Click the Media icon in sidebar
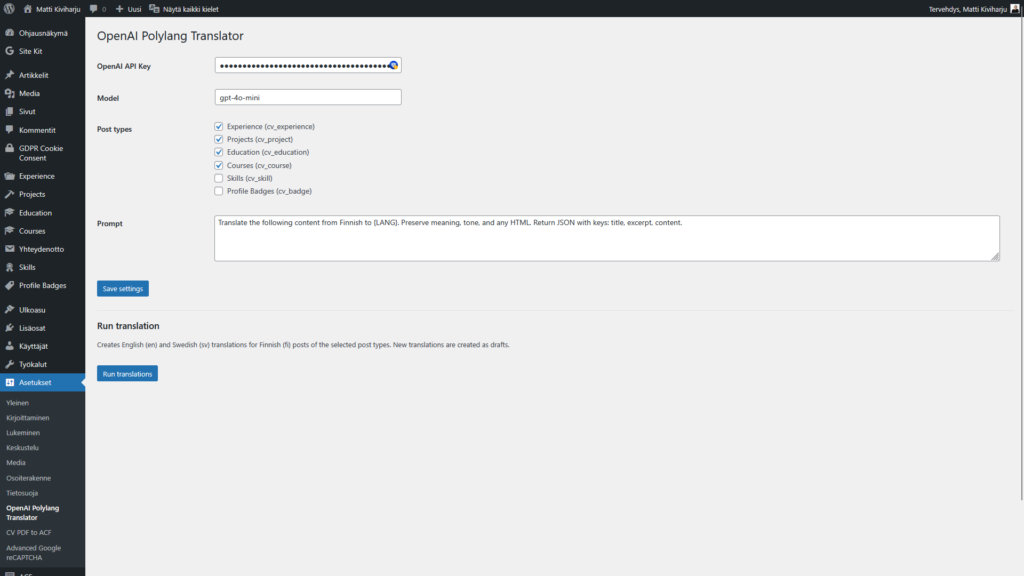The height and width of the screenshot is (576, 1024). pyautogui.click(x=9, y=93)
